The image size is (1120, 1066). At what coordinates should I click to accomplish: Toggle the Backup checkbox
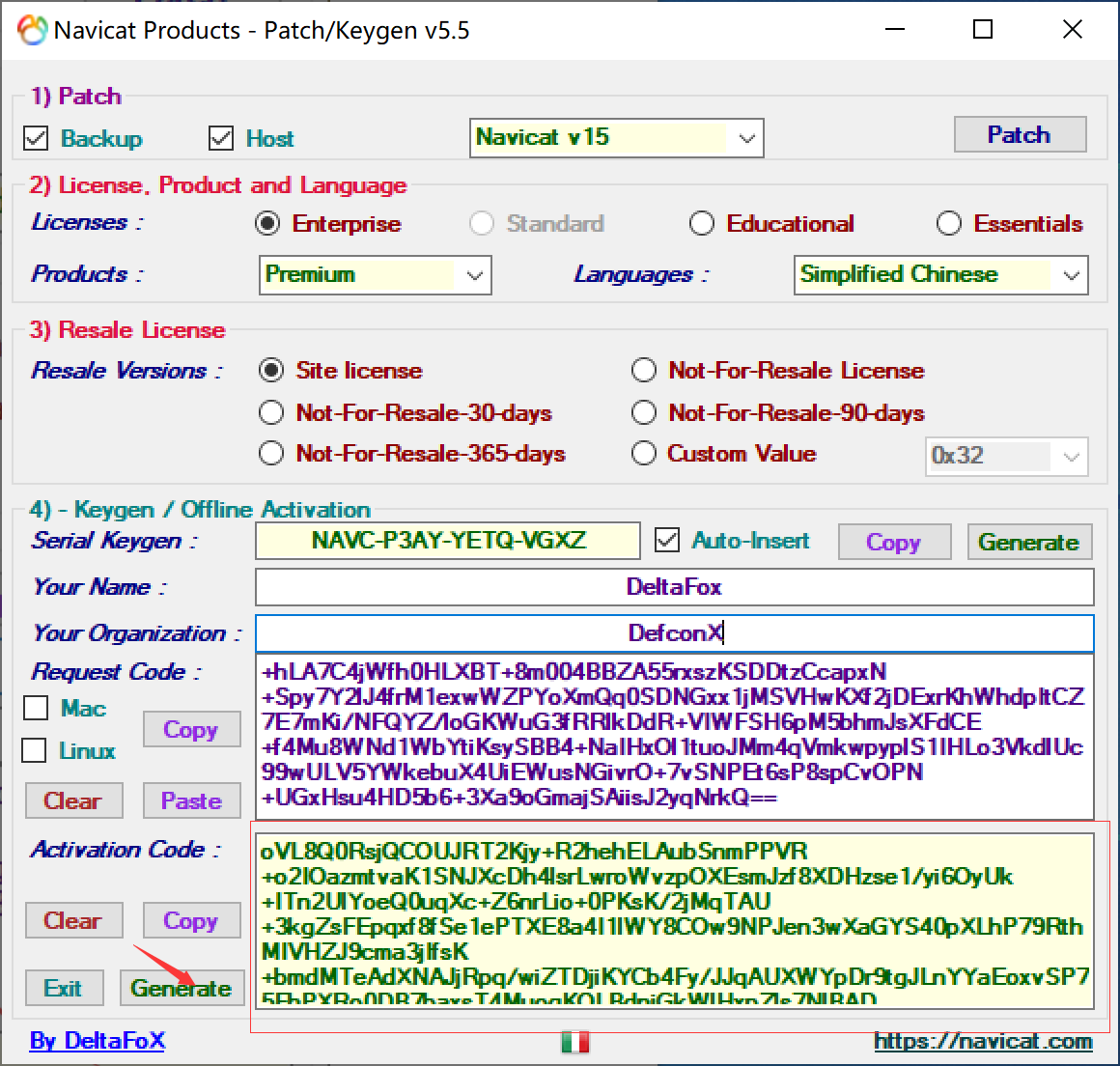click(x=37, y=138)
